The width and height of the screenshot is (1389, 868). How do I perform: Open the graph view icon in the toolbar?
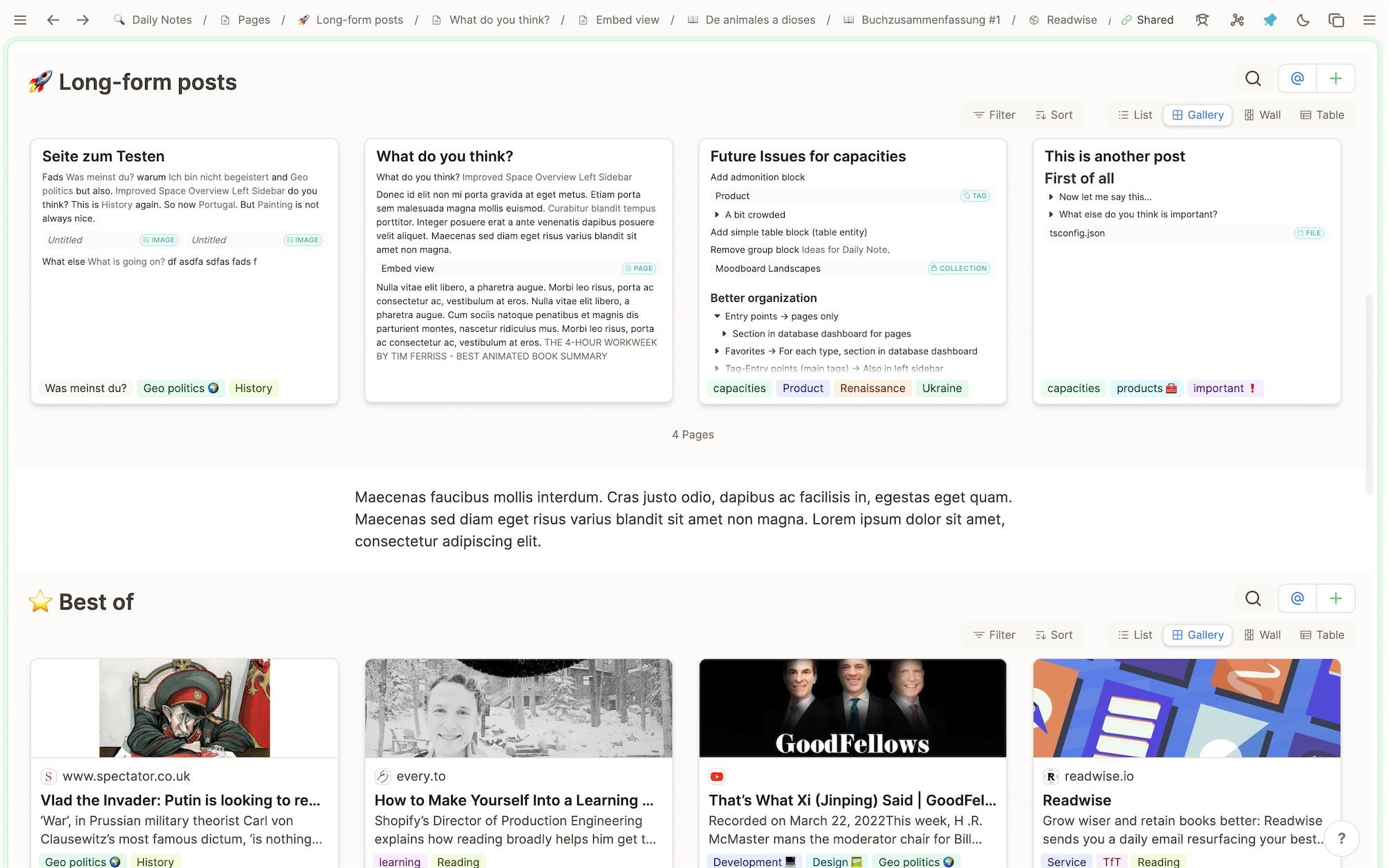(x=1236, y=20)
